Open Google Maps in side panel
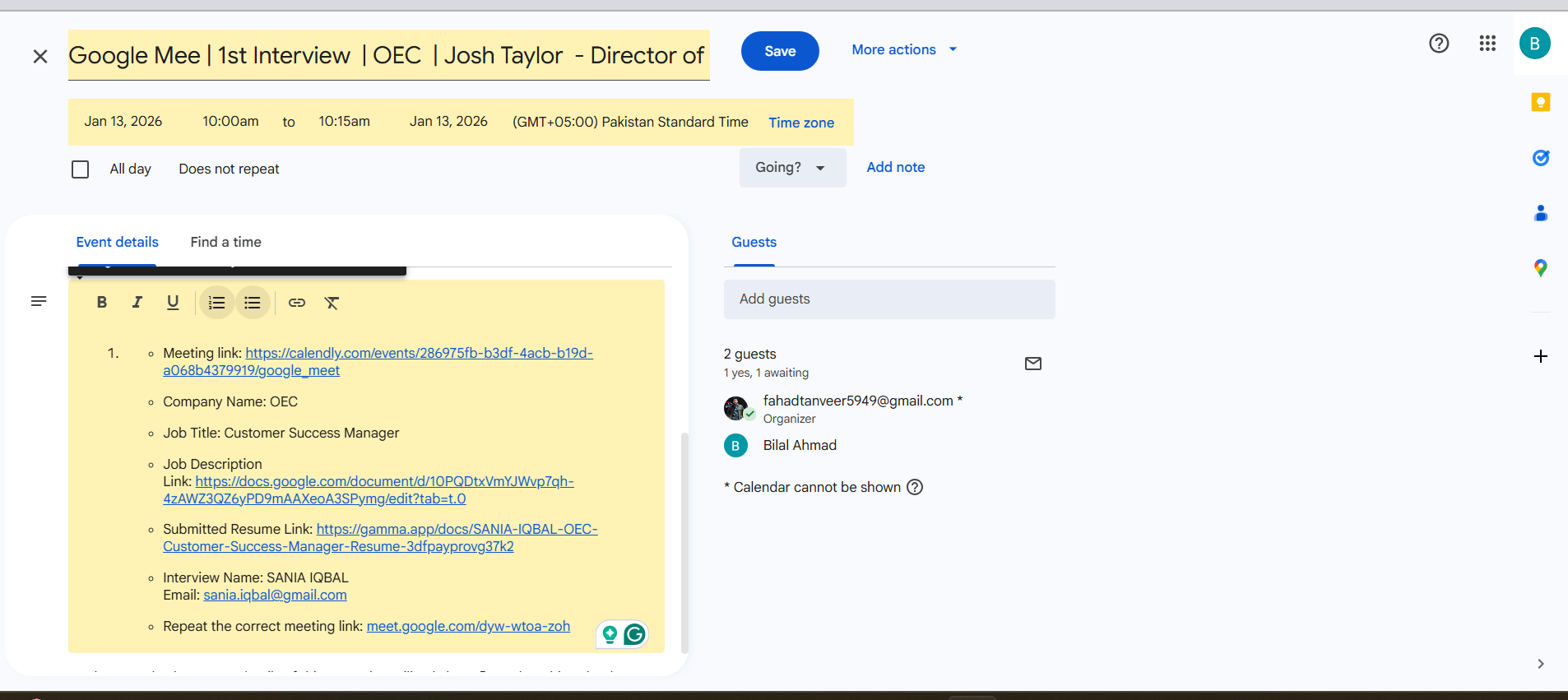 pyautogui.click(x=1541, y=268)
